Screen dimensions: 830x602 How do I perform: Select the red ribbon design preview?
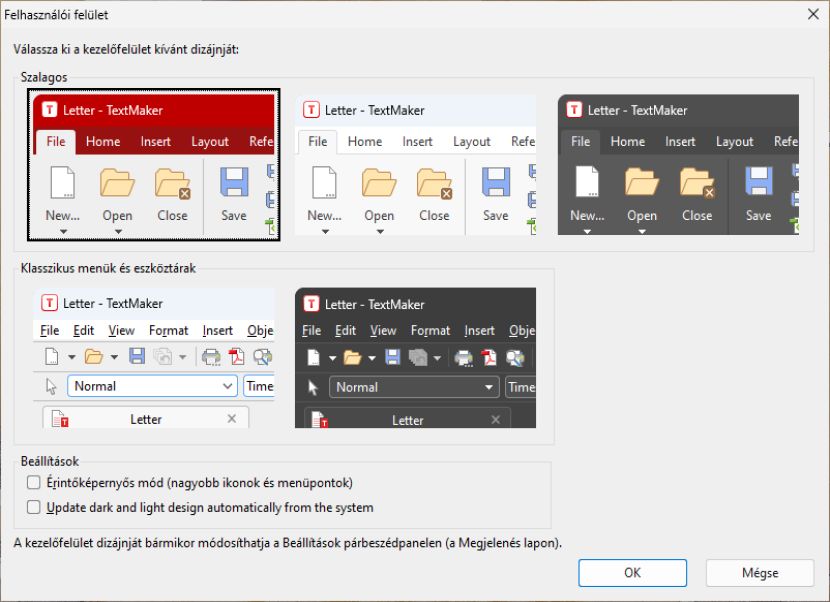154,165
